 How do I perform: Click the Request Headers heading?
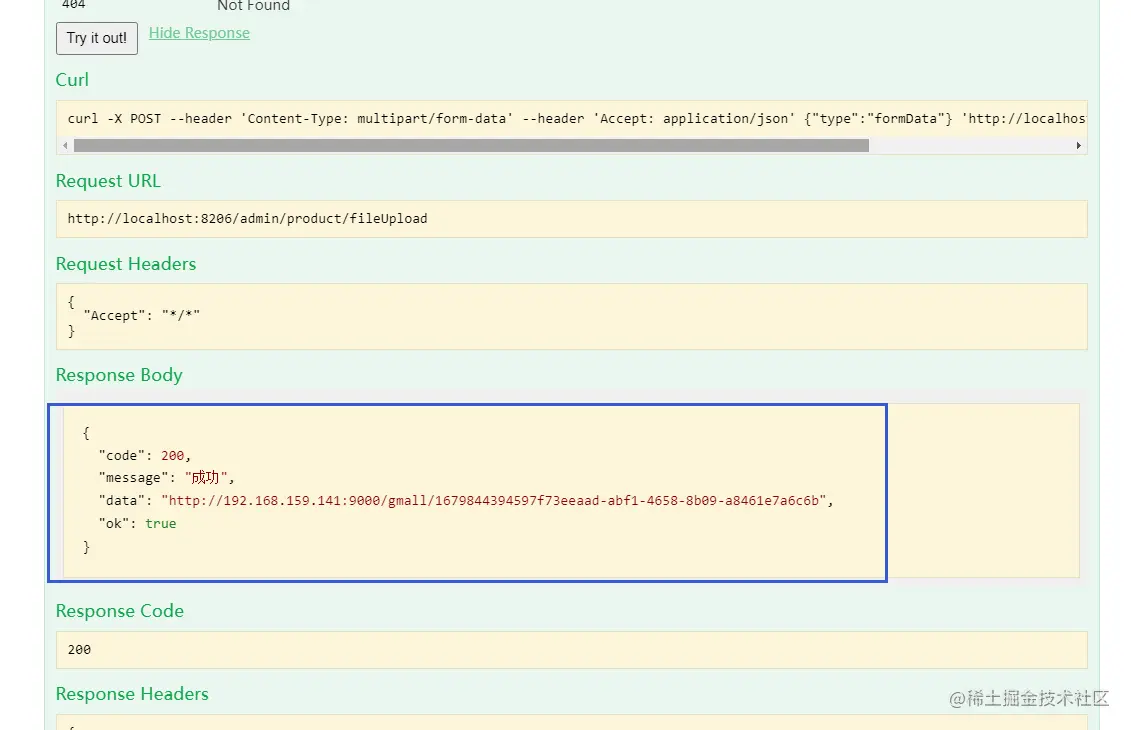(x=126, y=264)
